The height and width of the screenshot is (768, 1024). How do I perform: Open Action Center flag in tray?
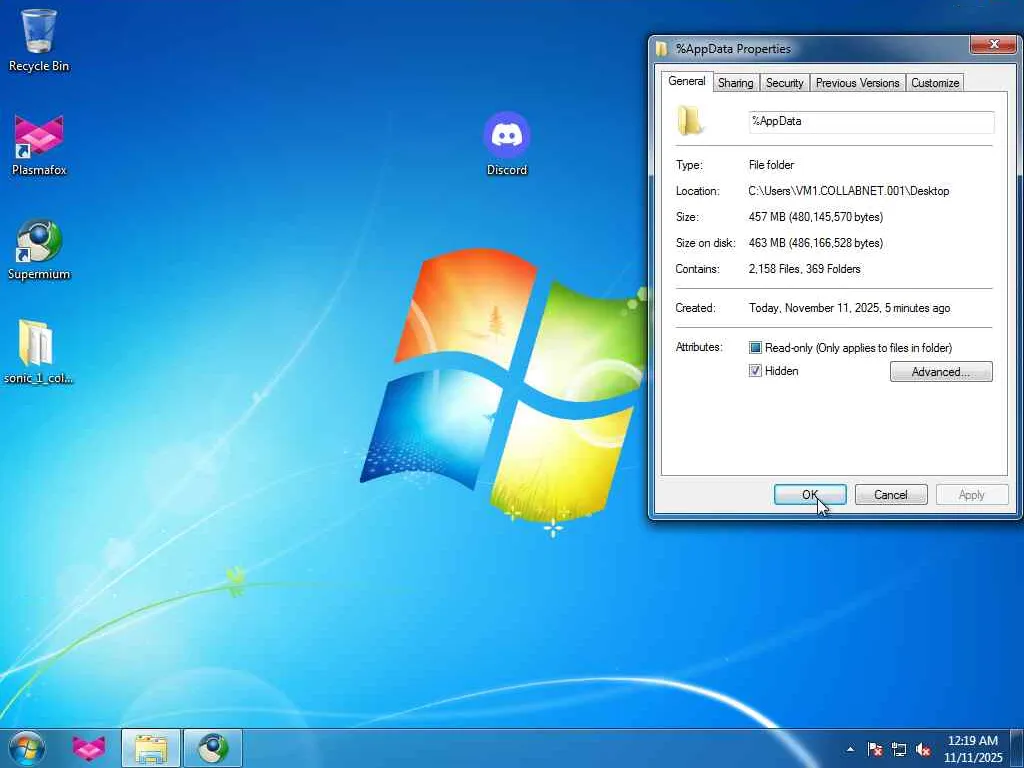(874, 749)
